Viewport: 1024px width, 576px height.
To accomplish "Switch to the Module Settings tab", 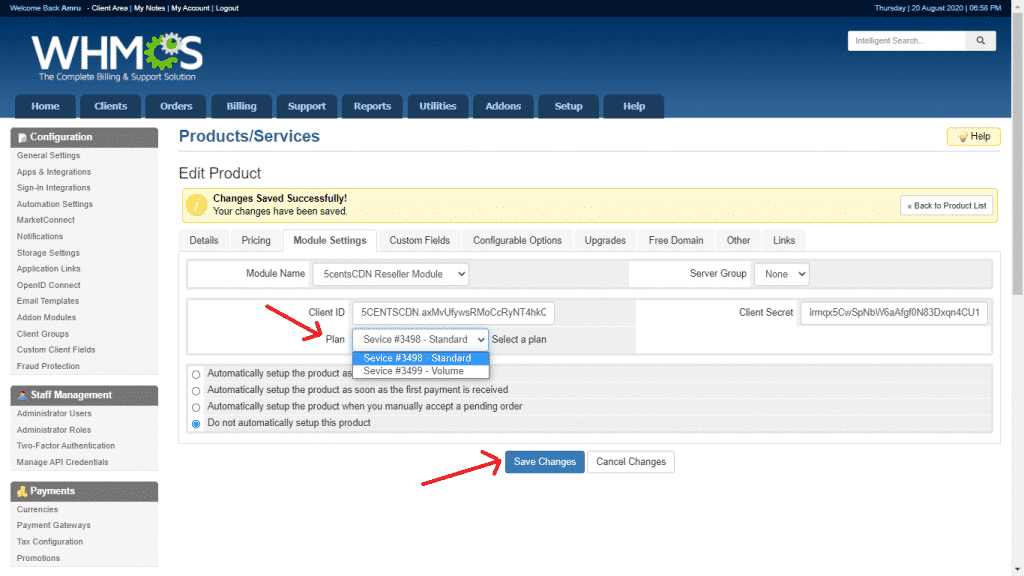I will coord(330,240).
